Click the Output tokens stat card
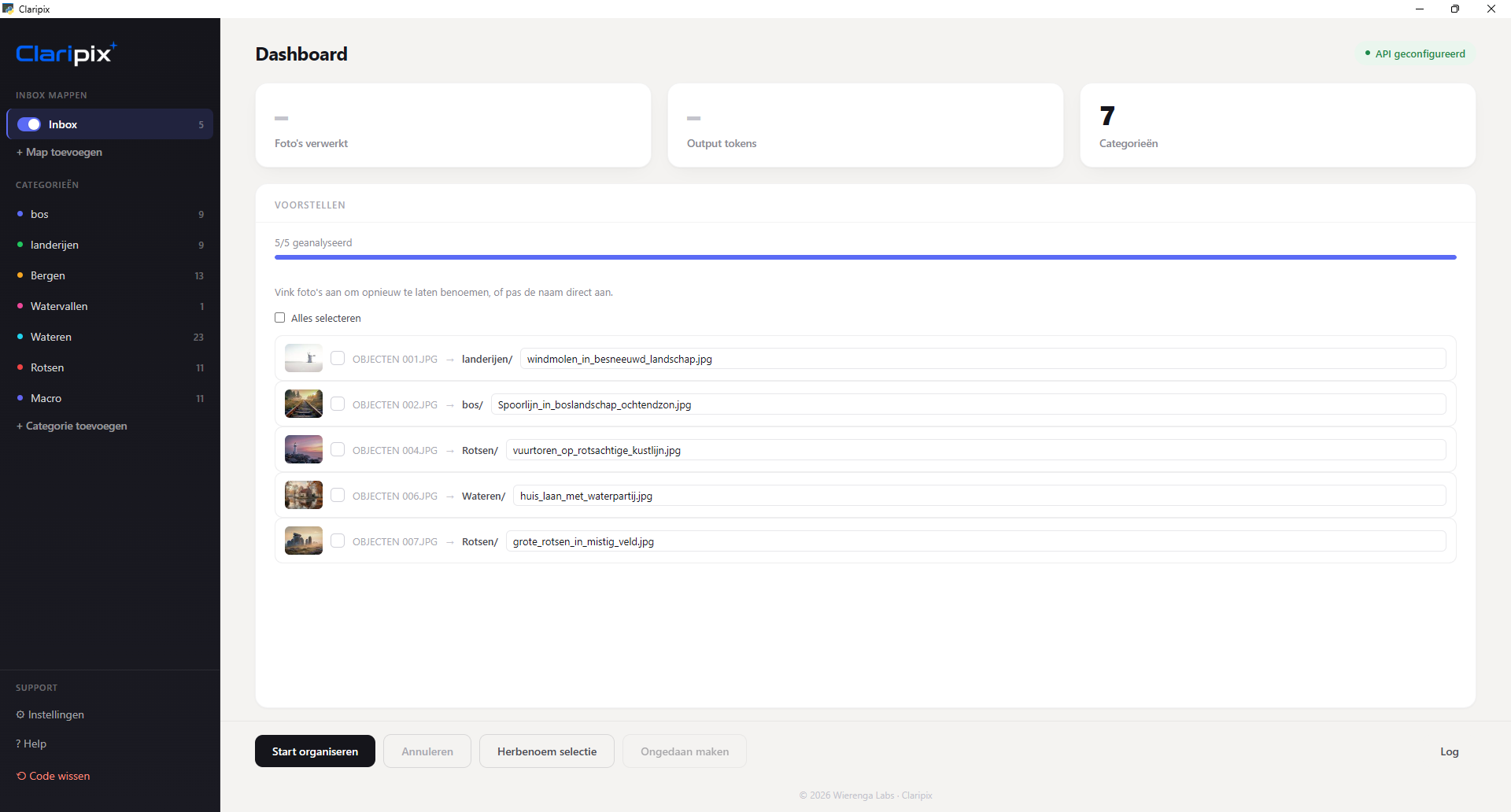1511x812 pixels. pyautogui.click(x=866, y=125)
